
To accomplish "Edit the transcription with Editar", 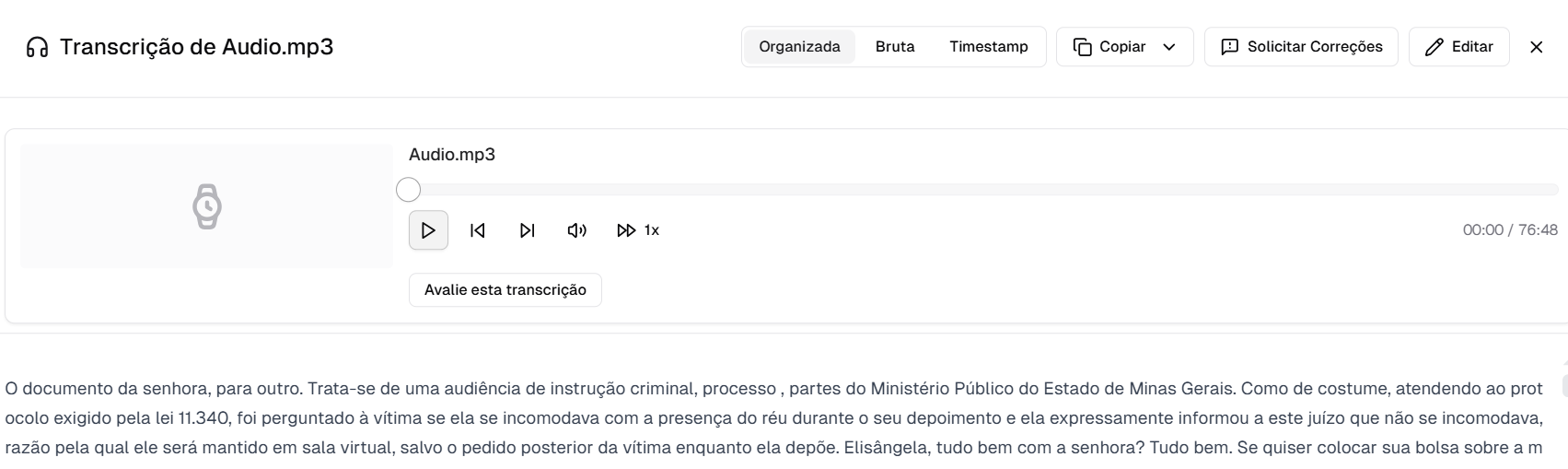I will pyautogui.click(x=1458, y=47).
